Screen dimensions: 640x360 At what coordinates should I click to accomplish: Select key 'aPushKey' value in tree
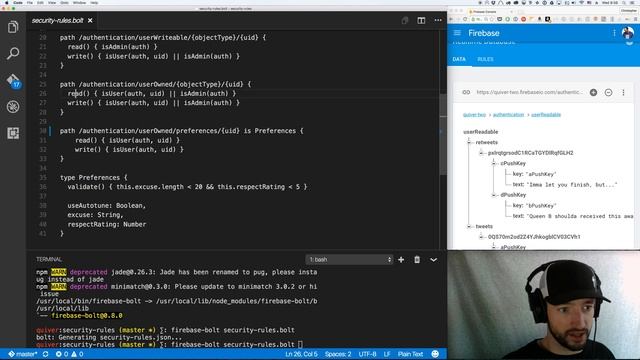(541, 174)
